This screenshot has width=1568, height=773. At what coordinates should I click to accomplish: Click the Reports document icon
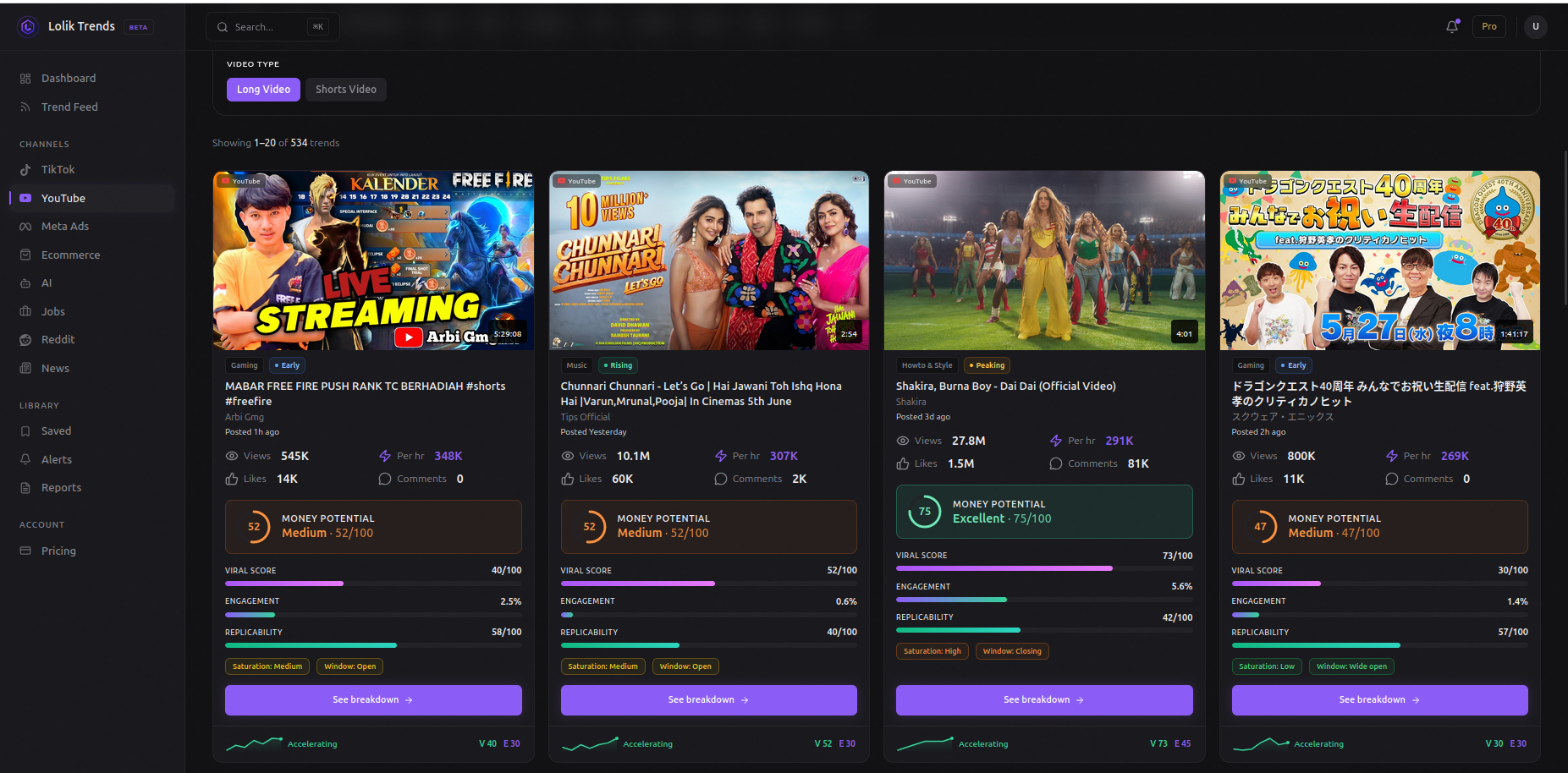25,488
